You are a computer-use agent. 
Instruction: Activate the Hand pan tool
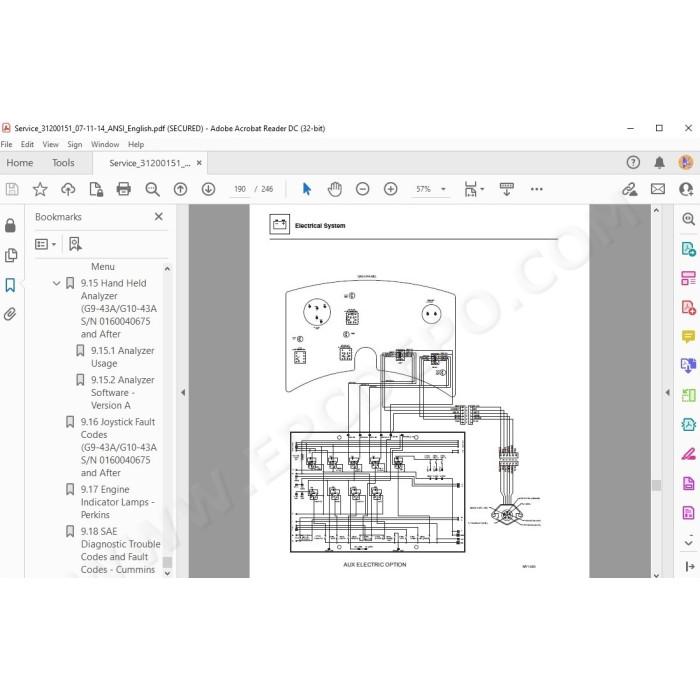coord(334,189)
